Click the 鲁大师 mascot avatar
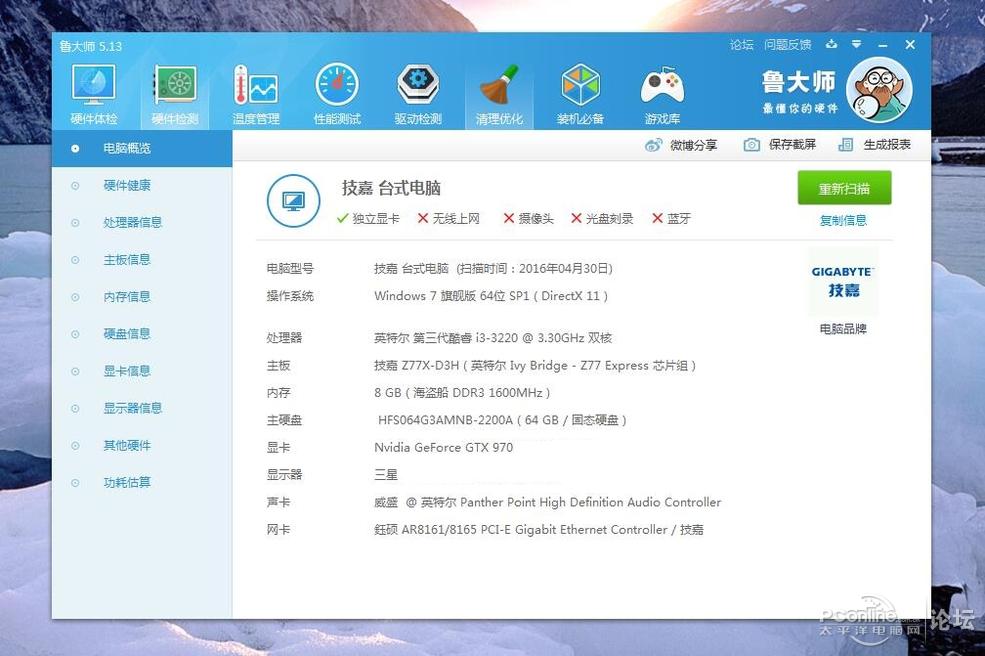Screen dimensions: 985x656 click(879, 89)
